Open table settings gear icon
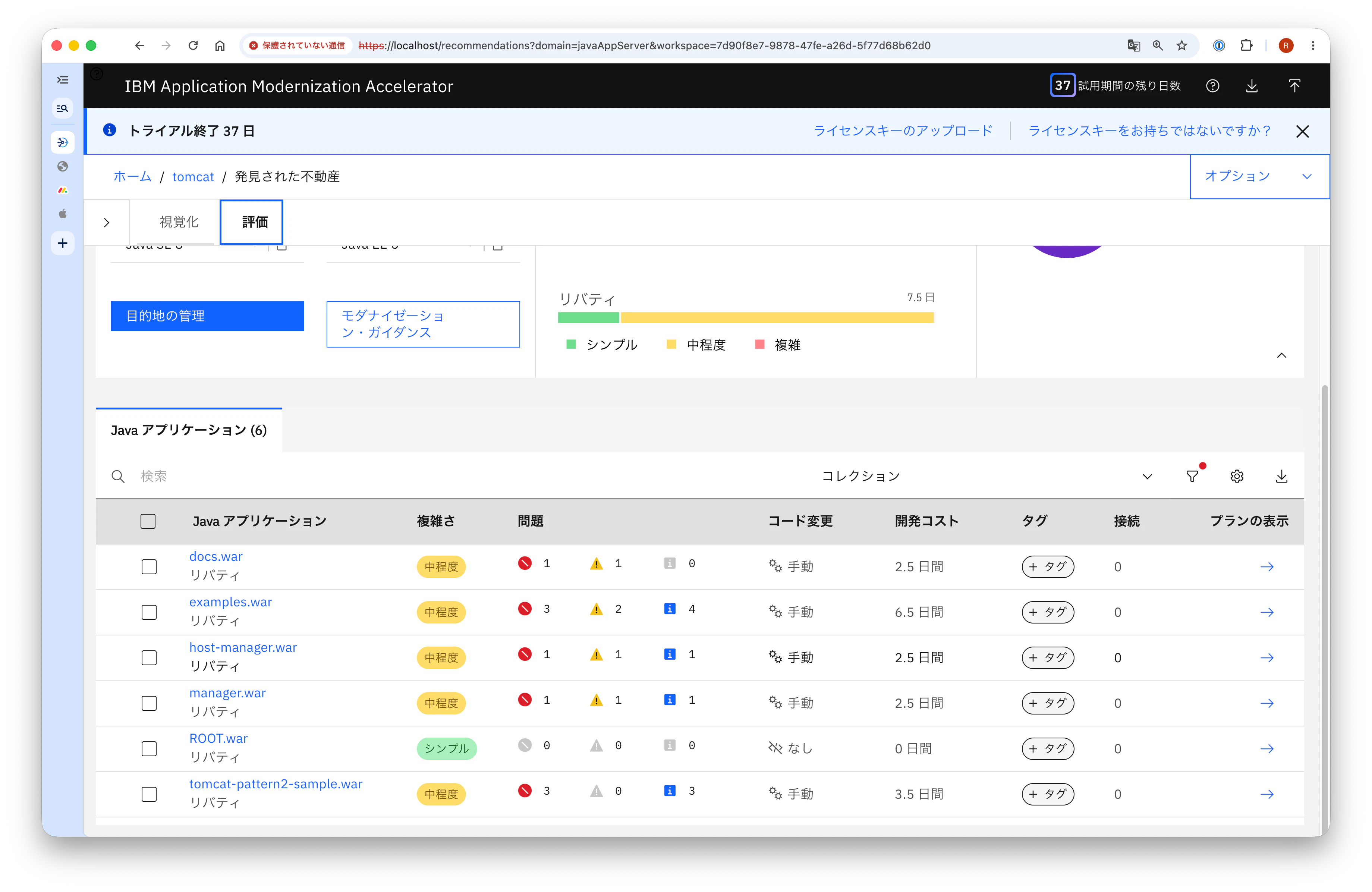Screen dimensions: 1372x892 [1237, 476]
